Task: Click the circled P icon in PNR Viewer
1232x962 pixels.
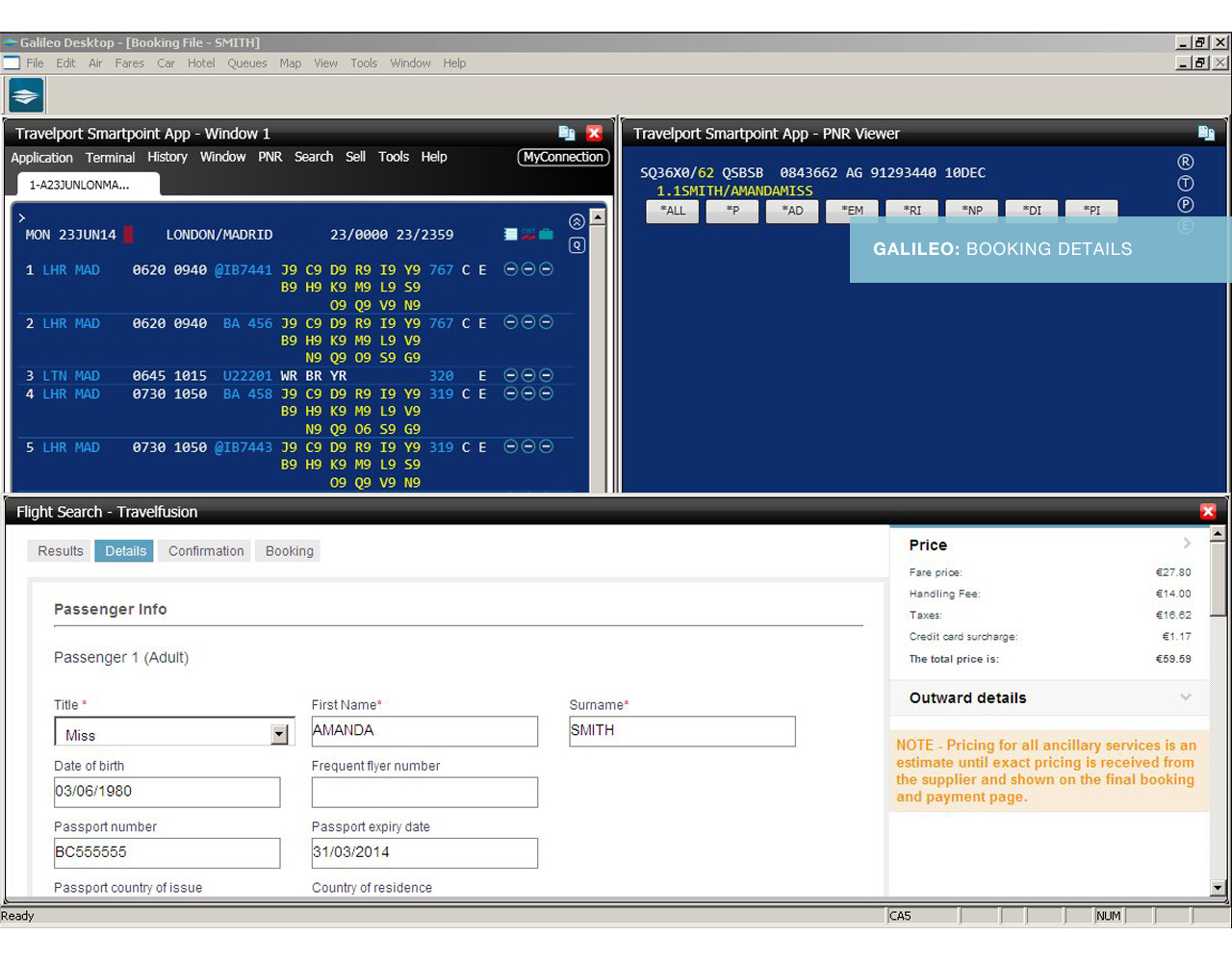Action: click(x=1186, y=204)
